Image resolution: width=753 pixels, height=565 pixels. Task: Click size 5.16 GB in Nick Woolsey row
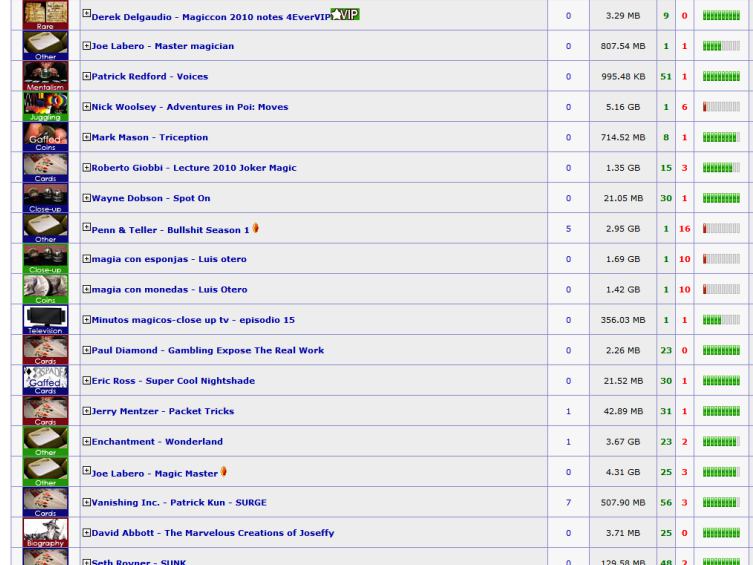click(623, 107)
